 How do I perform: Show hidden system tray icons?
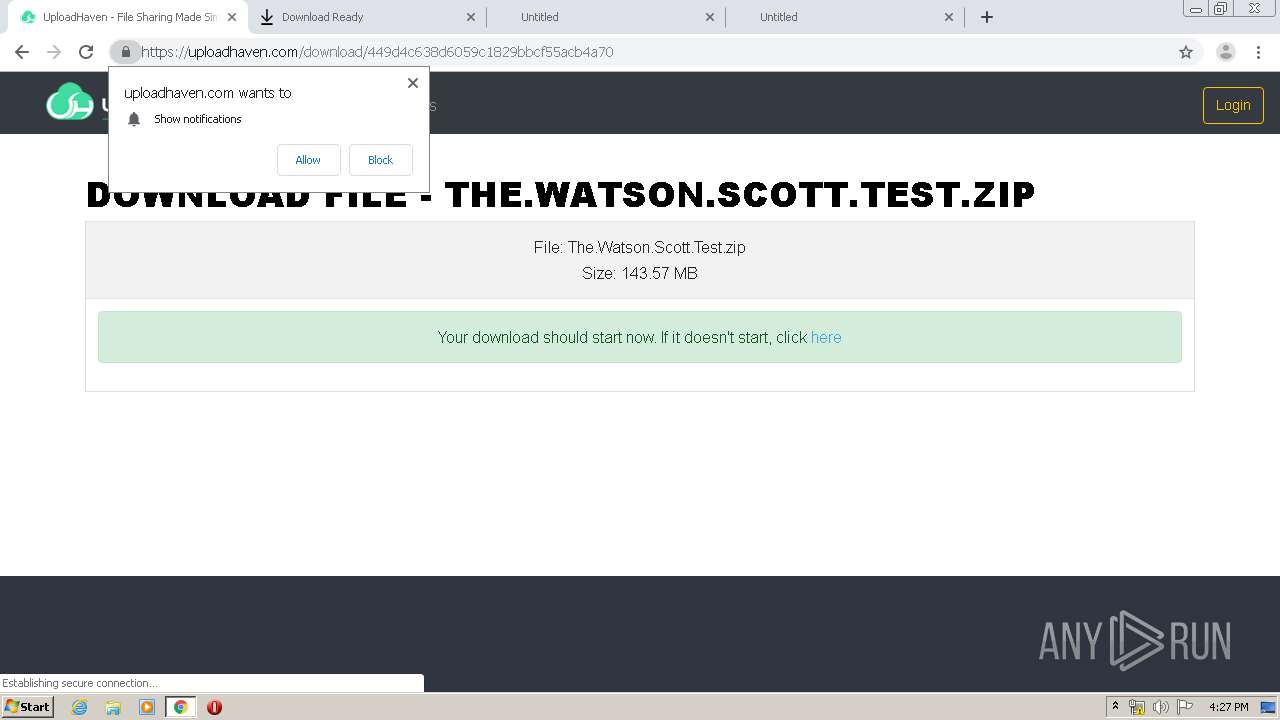[1115, 706]
